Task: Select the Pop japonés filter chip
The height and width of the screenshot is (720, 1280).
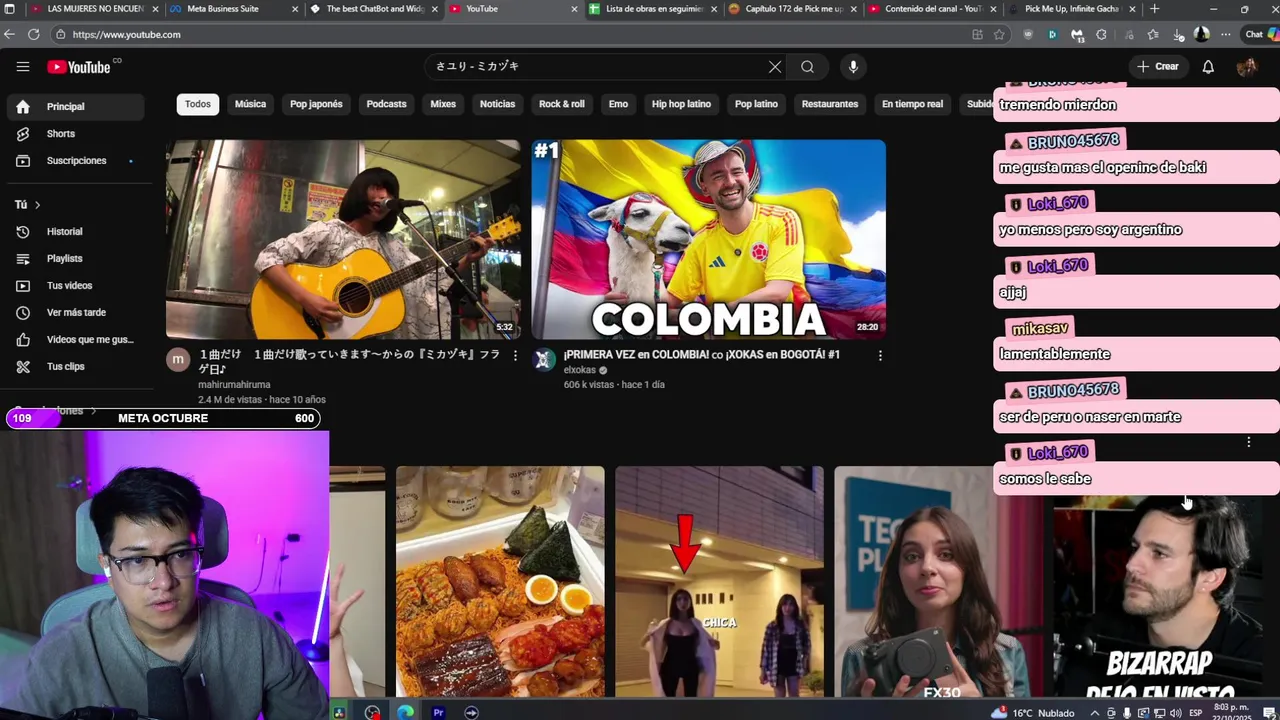Action: [x=316, y=104]
